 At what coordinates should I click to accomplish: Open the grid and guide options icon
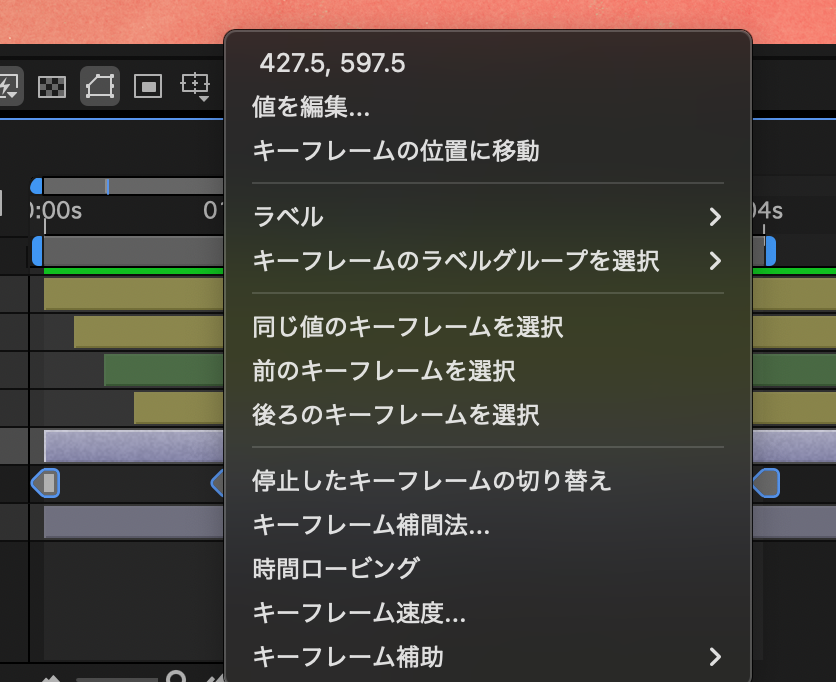tap(195, 86)
